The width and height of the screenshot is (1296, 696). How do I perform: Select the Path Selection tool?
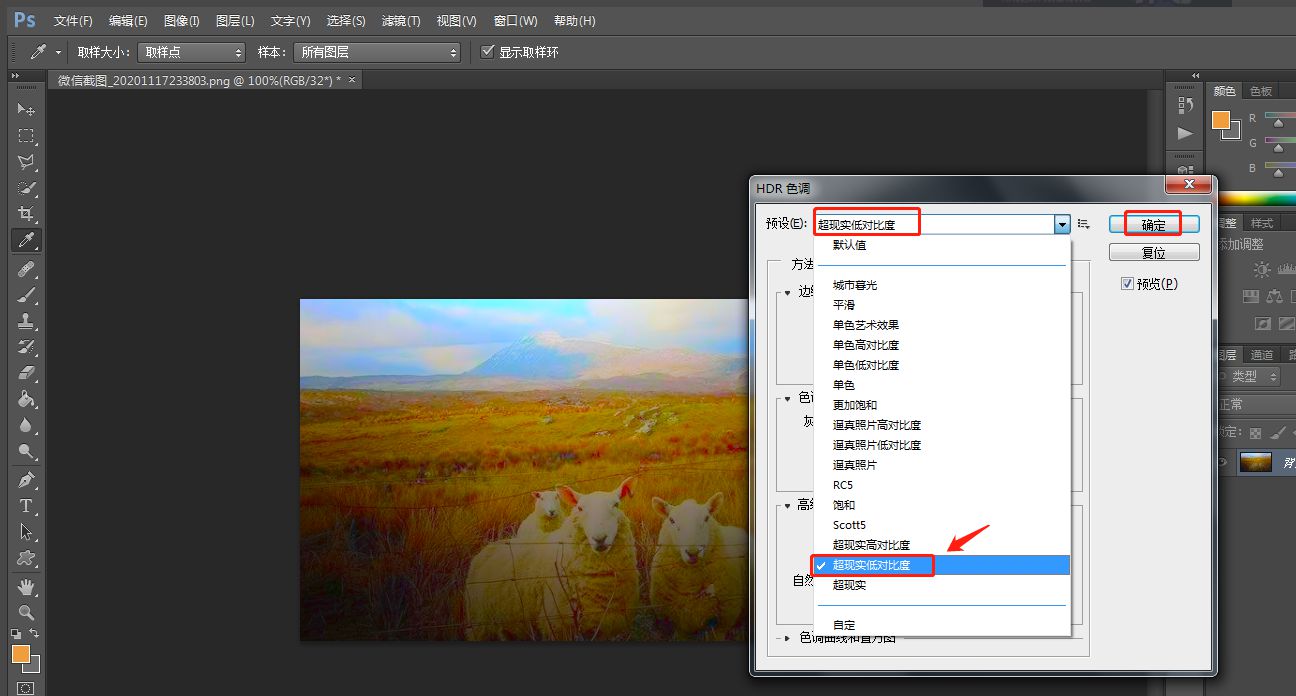click(26, 532)
